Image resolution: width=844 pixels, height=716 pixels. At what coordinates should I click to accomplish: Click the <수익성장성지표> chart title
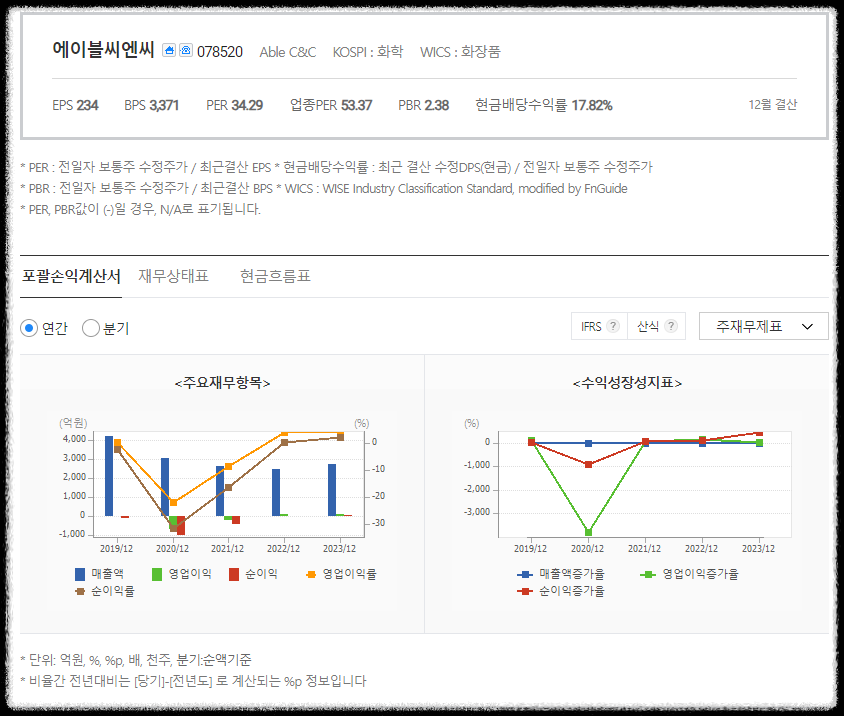click(x=627, y=383)
